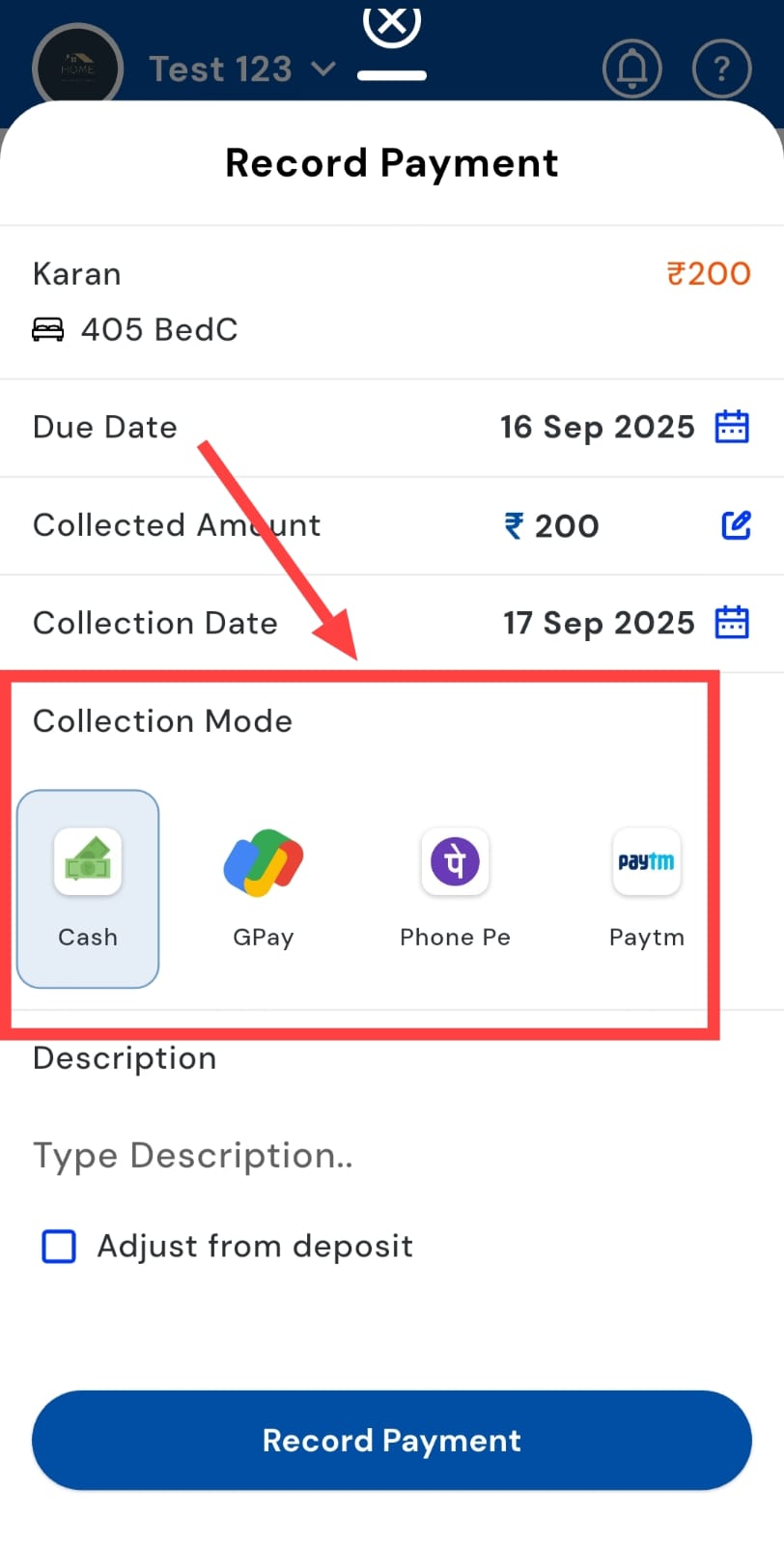The image size is (784, 1545).
Task: Tap the sheet drag handle bar
Action: (x=391, y=75)
